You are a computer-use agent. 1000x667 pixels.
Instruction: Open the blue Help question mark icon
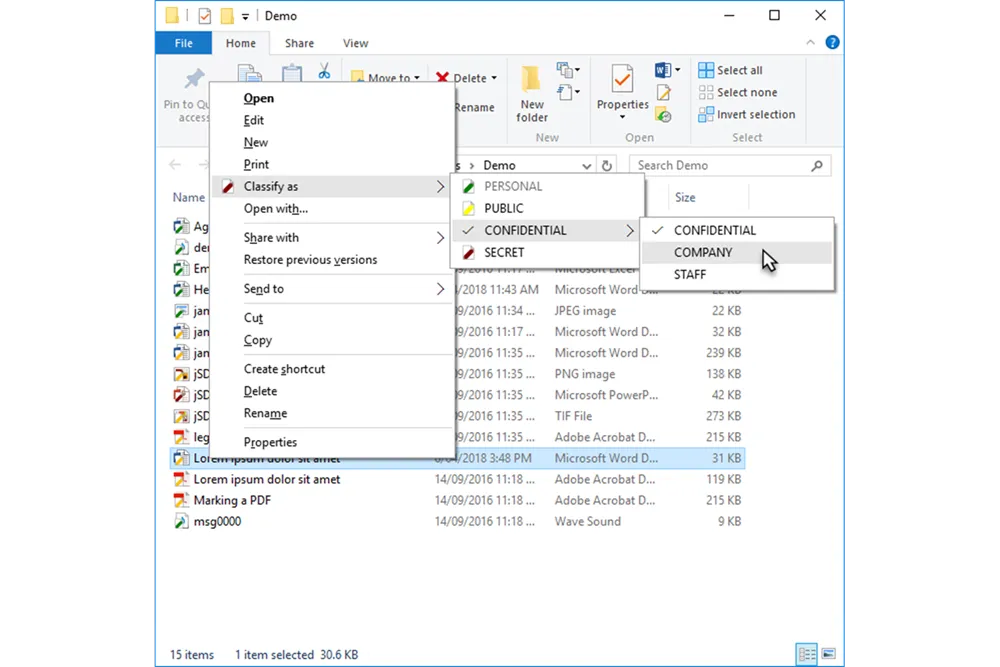[832, 43]
